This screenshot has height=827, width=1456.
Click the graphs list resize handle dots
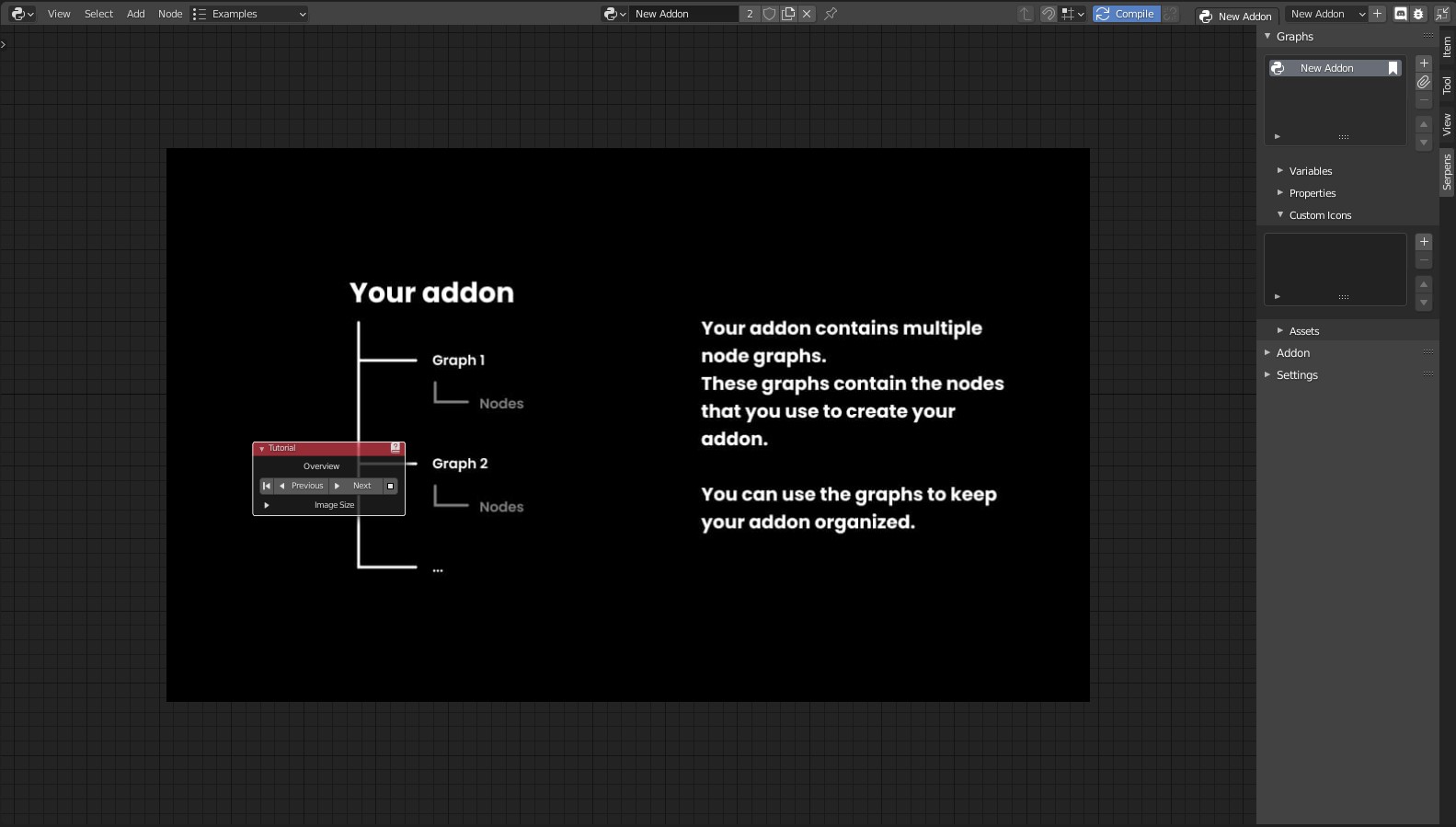[x=1344, y=137]
